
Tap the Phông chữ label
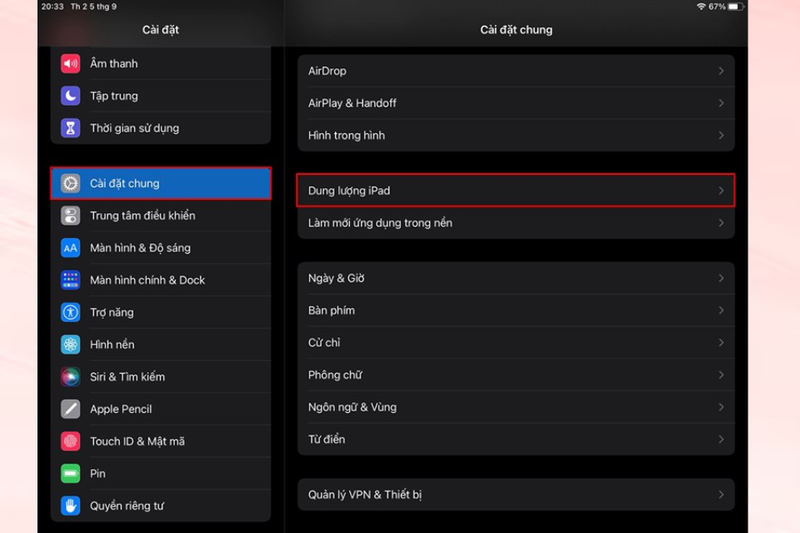(335, 375)
